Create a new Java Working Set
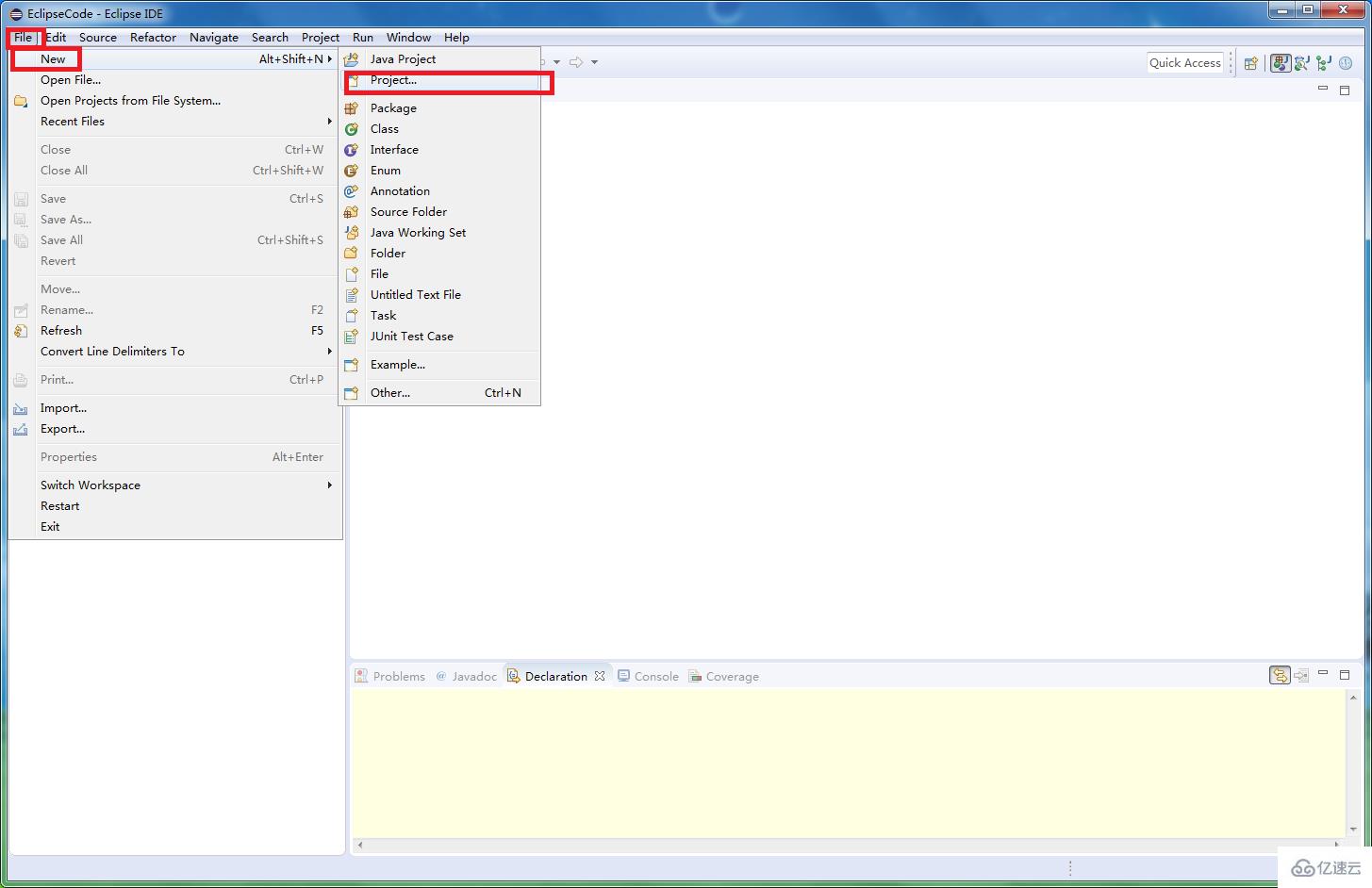The image size is (1372, 888). [x=439, y=233]
